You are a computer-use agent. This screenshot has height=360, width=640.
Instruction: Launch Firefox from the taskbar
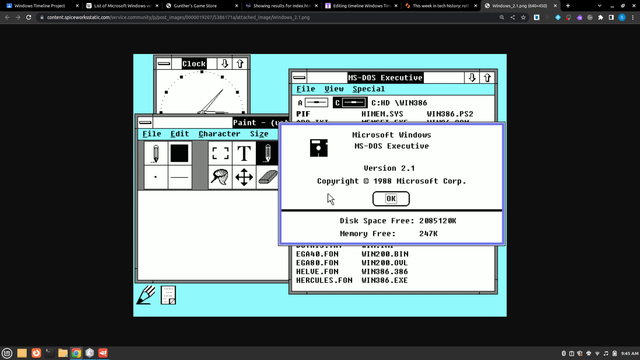point(36,353)
